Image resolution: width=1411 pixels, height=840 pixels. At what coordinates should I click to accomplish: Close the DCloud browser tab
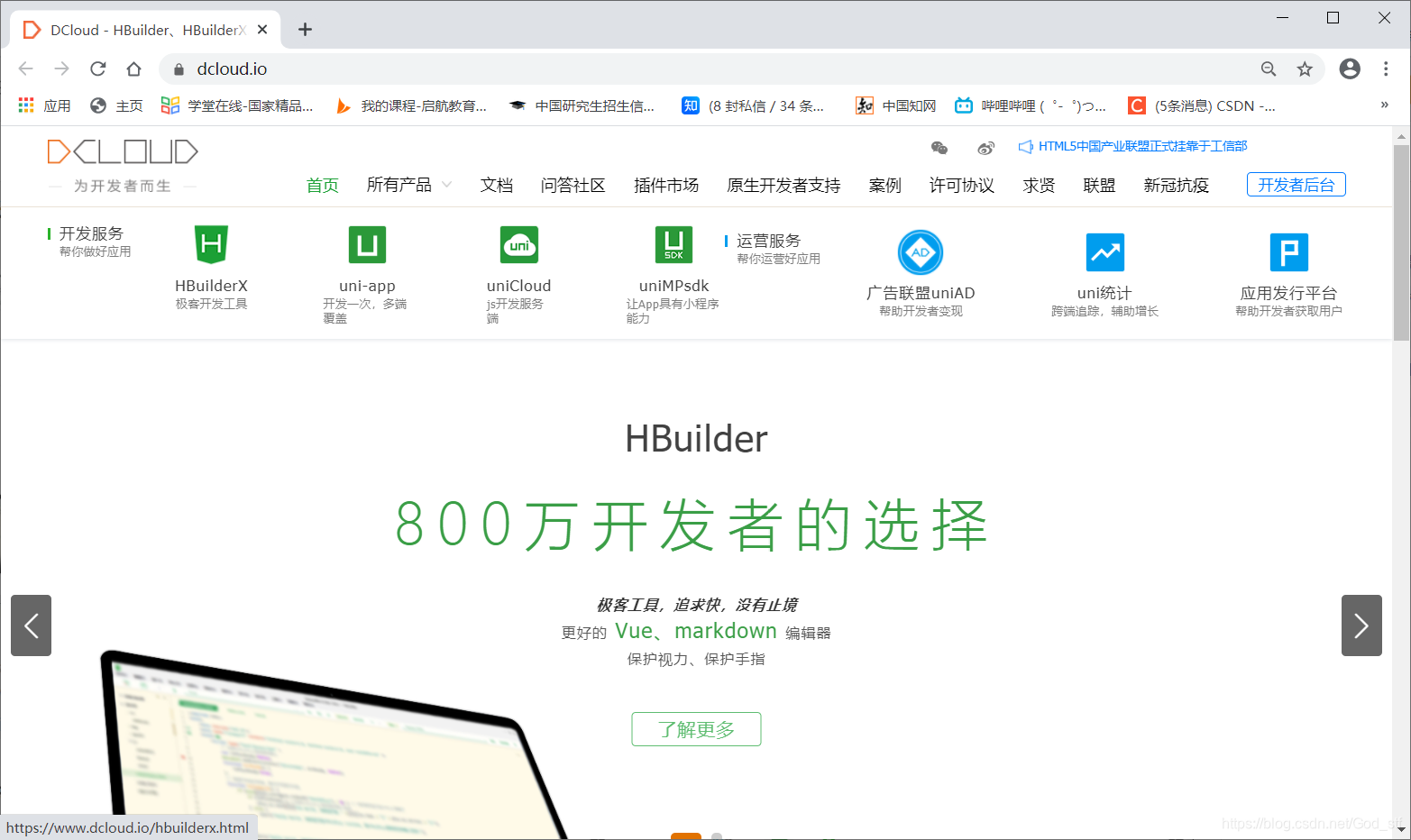click(262, 30)
